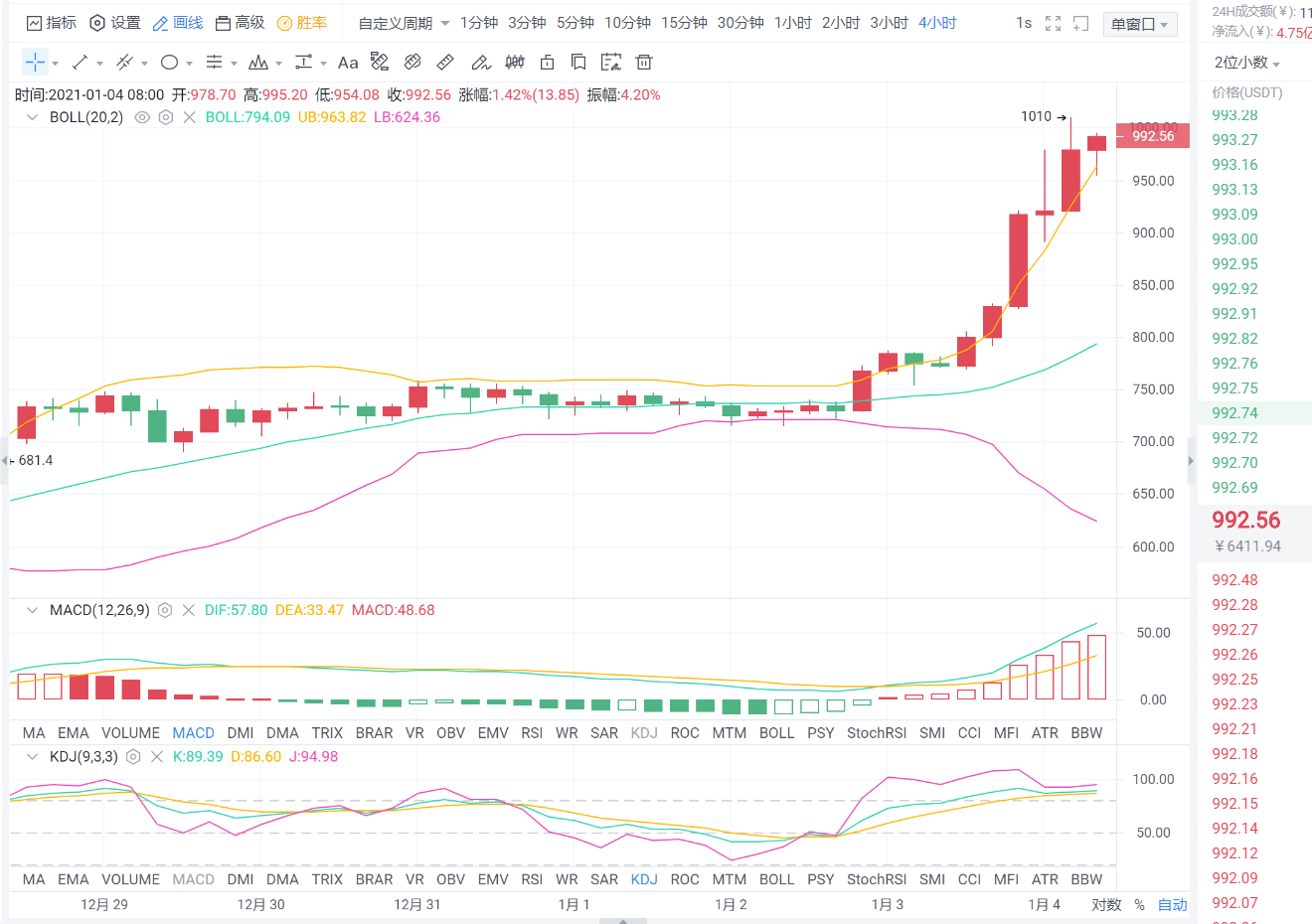This screenshot has height=924, width=1312.
Task: Select the text annotation tool
Action: click(347, 62)
